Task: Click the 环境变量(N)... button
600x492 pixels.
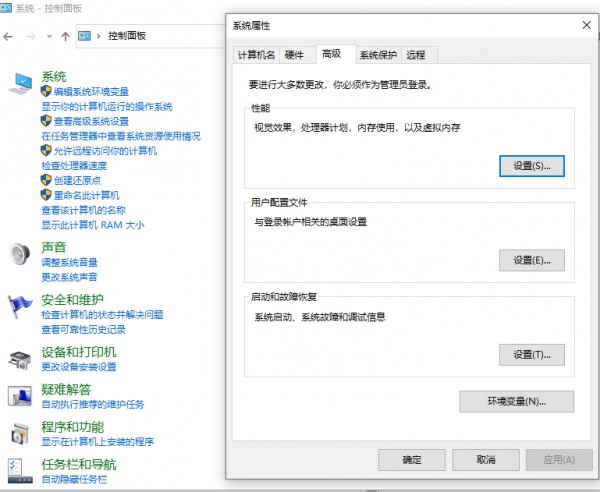Action: (x=516, y=402)
